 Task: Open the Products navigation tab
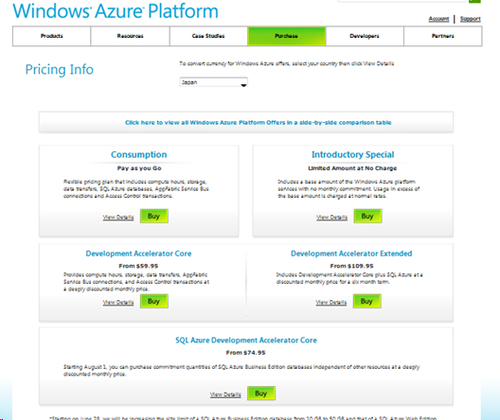coord(52,36)
